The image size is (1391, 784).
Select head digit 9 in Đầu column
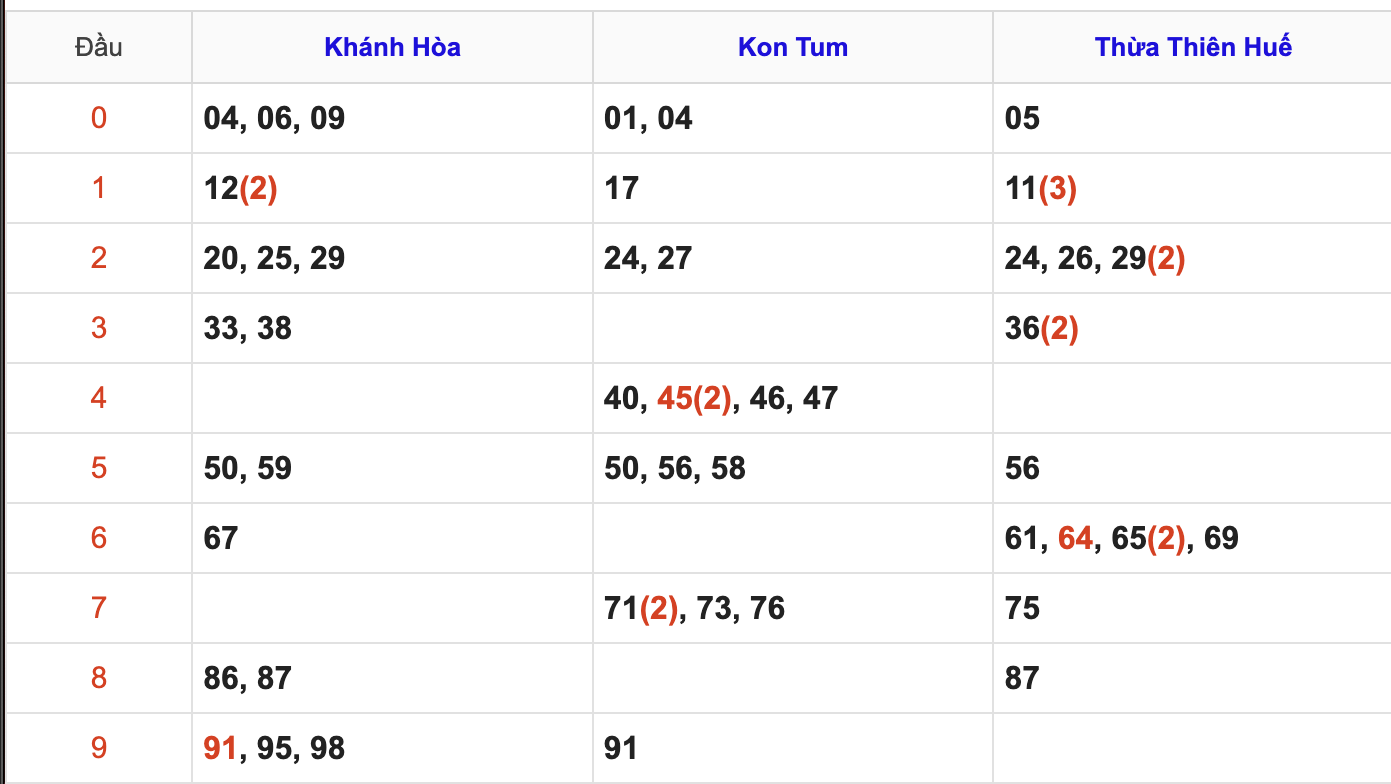98,748
